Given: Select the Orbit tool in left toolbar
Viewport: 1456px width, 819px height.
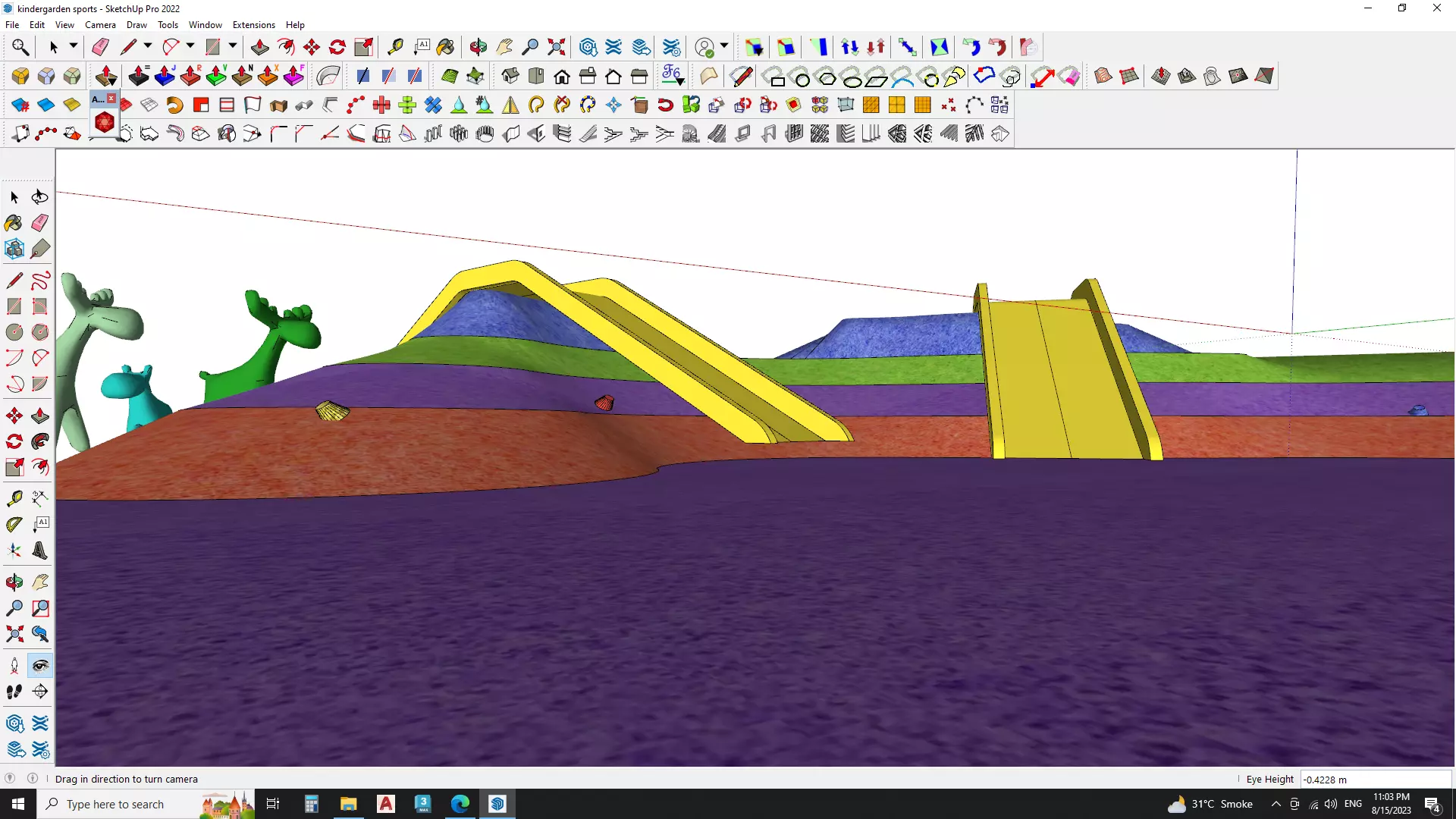Looking at the screenshot, I should (14, 582).
